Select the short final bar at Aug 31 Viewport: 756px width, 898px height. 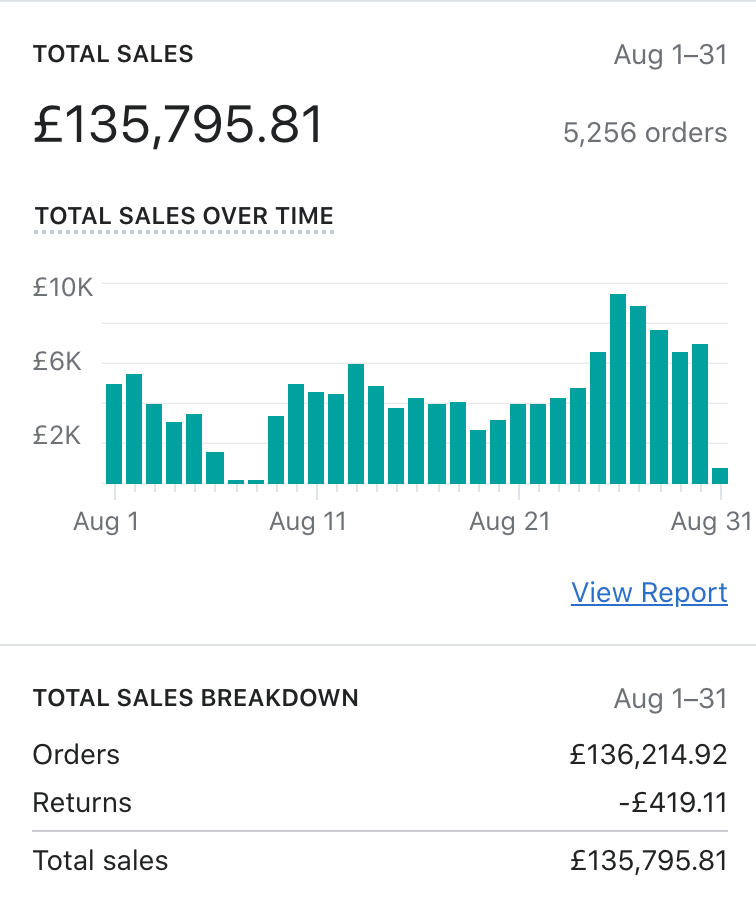click(719, 475)
